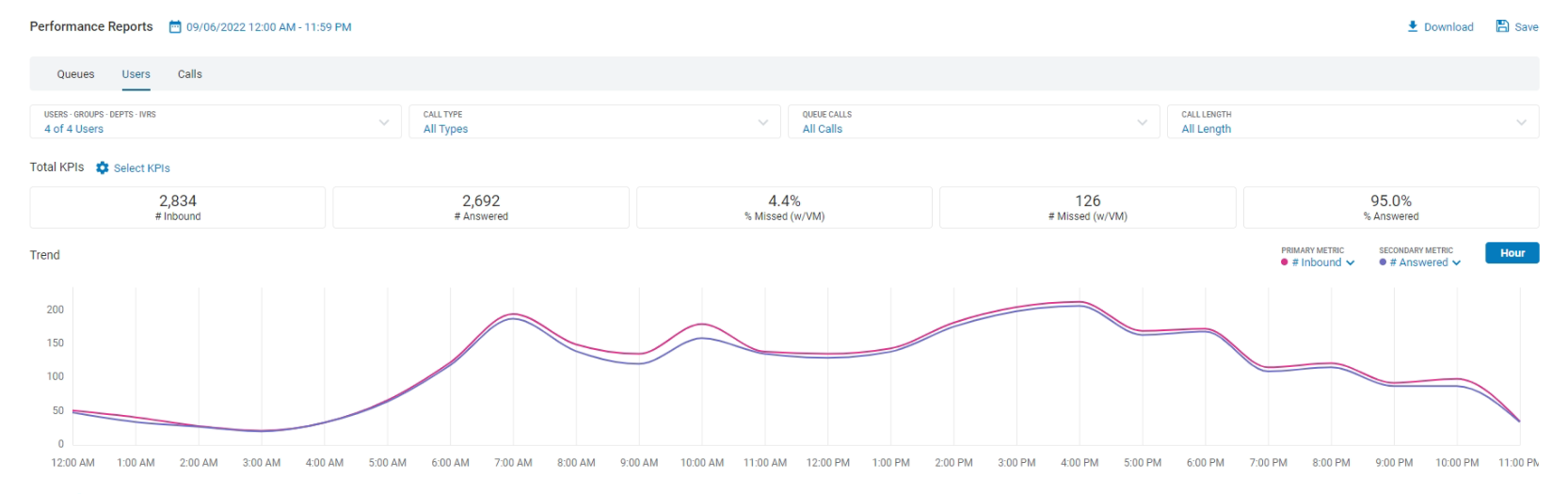1568x494 pixels.
Task: Open the 09/06/2022 date range picker
Action: point(268,27)
